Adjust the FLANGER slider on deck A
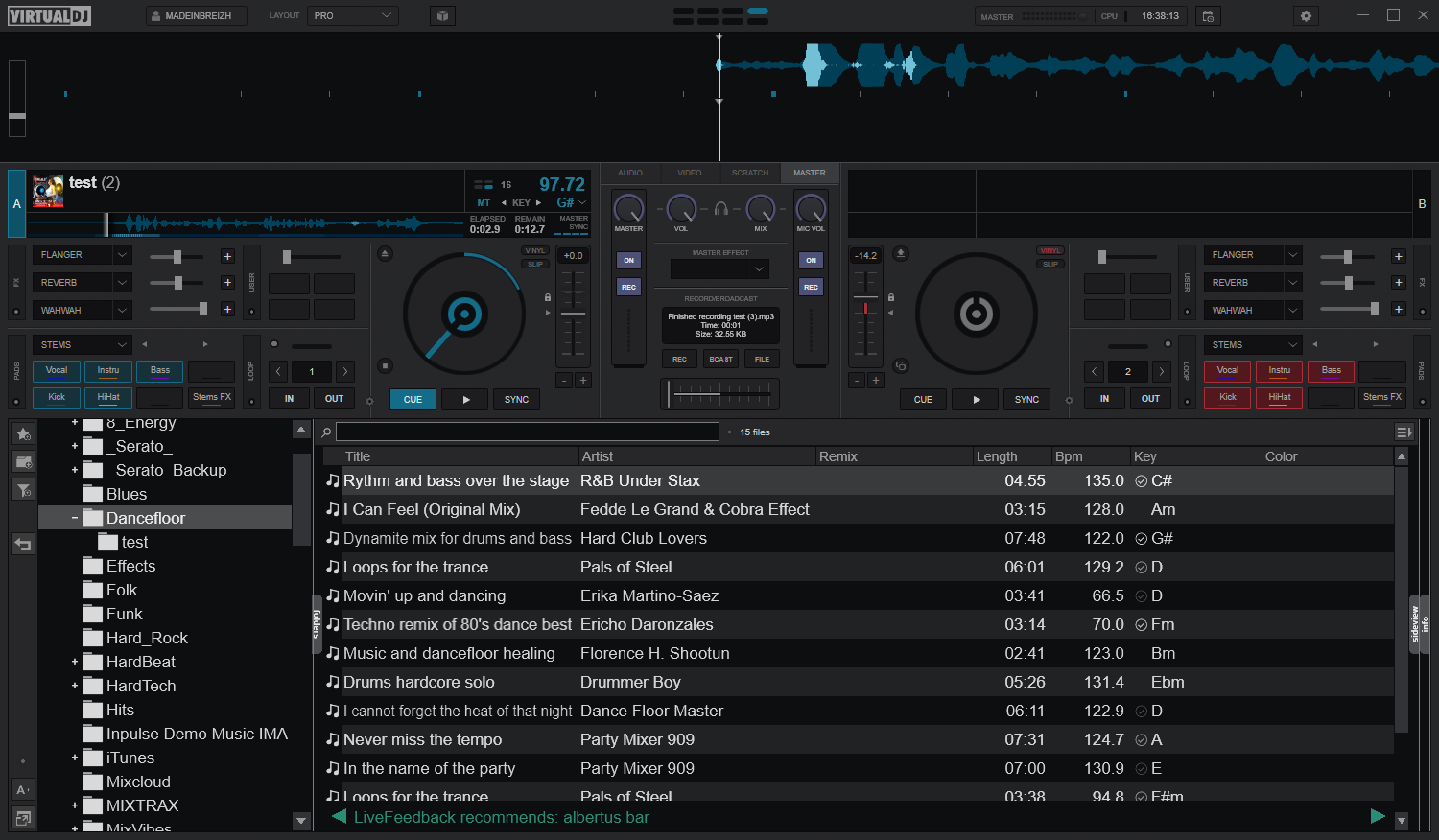1439x840 pixels. click(x=177, y=257)
